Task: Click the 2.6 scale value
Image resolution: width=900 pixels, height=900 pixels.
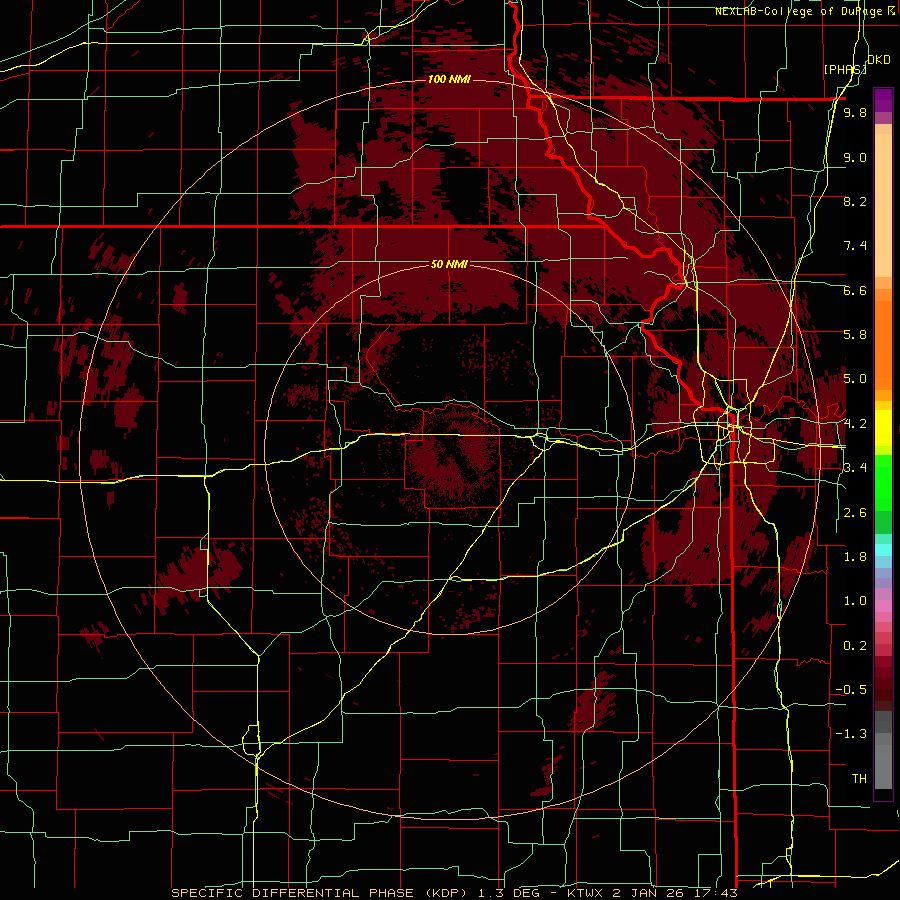Action: [x=855, y=513]
